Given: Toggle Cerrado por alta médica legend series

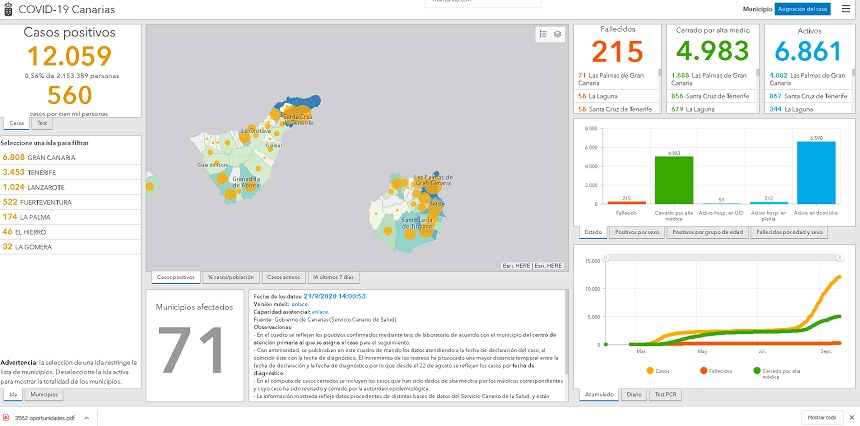Looking at the screenshot, I should click(771, 372).
